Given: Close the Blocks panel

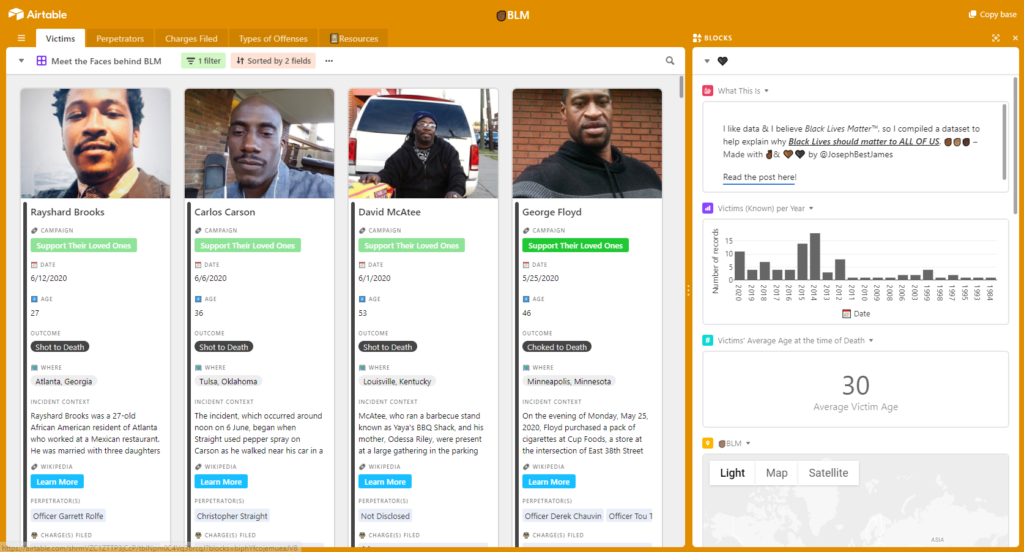Looking at the screenshot, I should pos(1013,38).
